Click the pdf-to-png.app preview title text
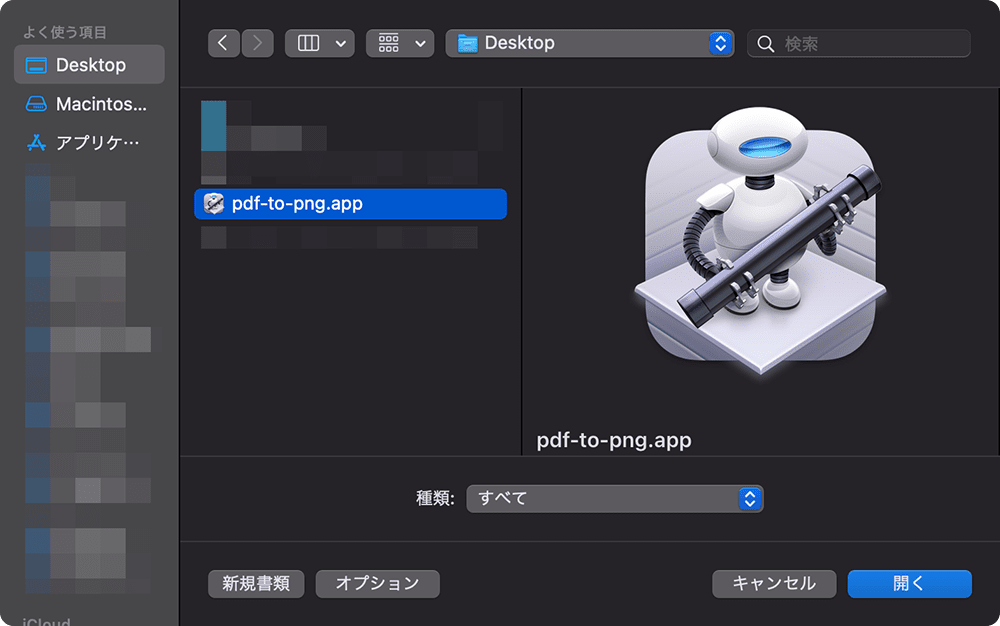Viewport: 1000px width, 626px height. tap(614, 440)
